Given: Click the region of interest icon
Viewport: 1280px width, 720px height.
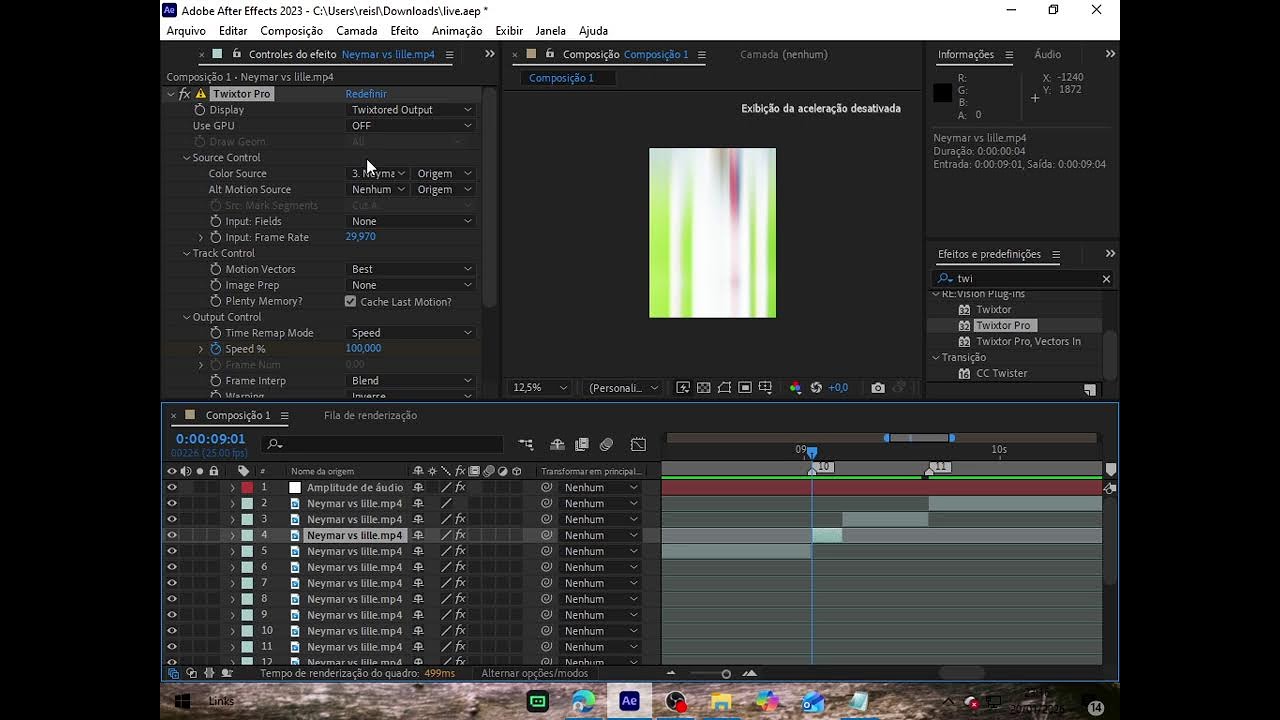Looking at the screenshot, I should click(745, 388).
